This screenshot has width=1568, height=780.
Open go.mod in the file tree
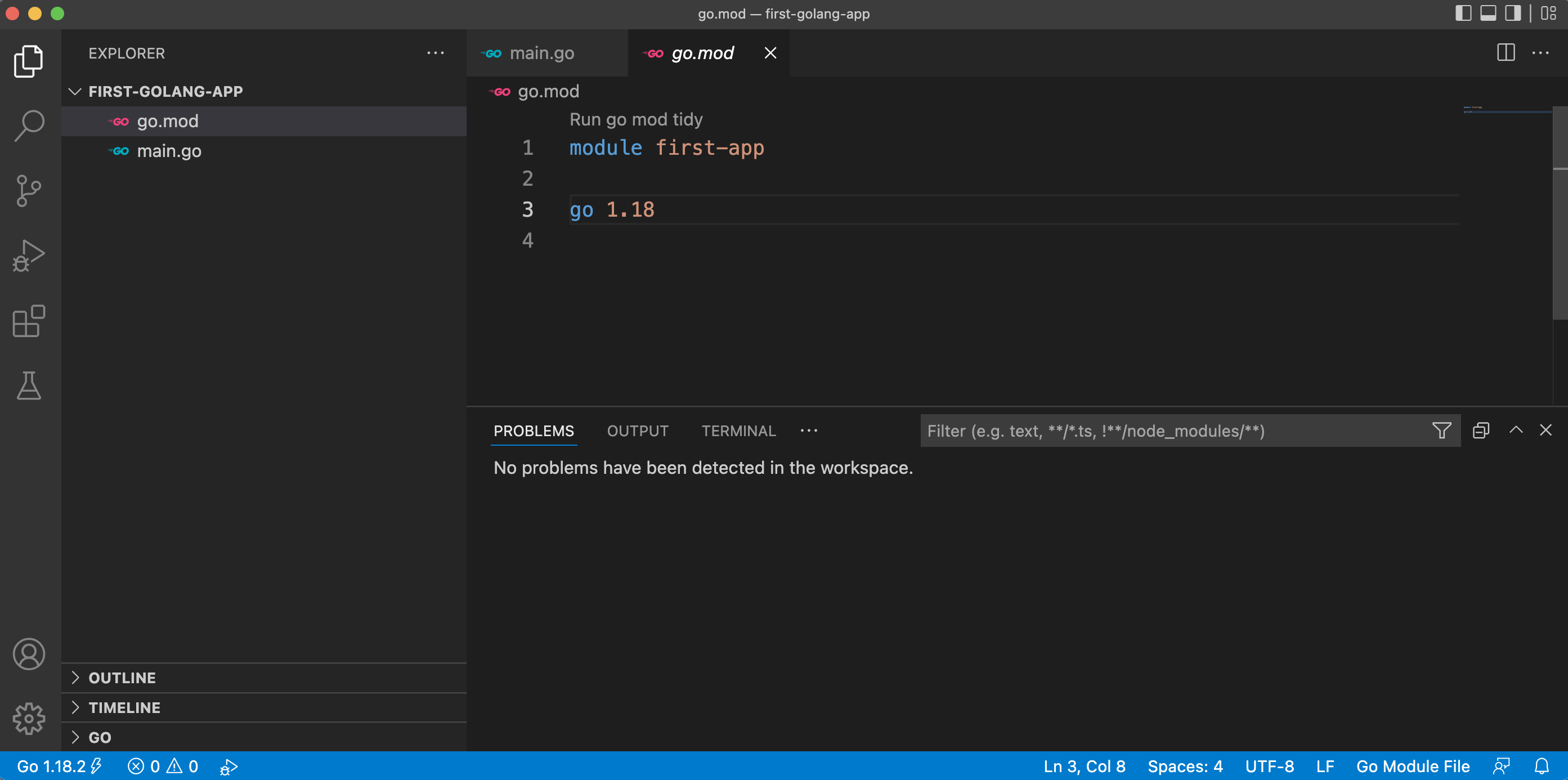tap(263, 121)
